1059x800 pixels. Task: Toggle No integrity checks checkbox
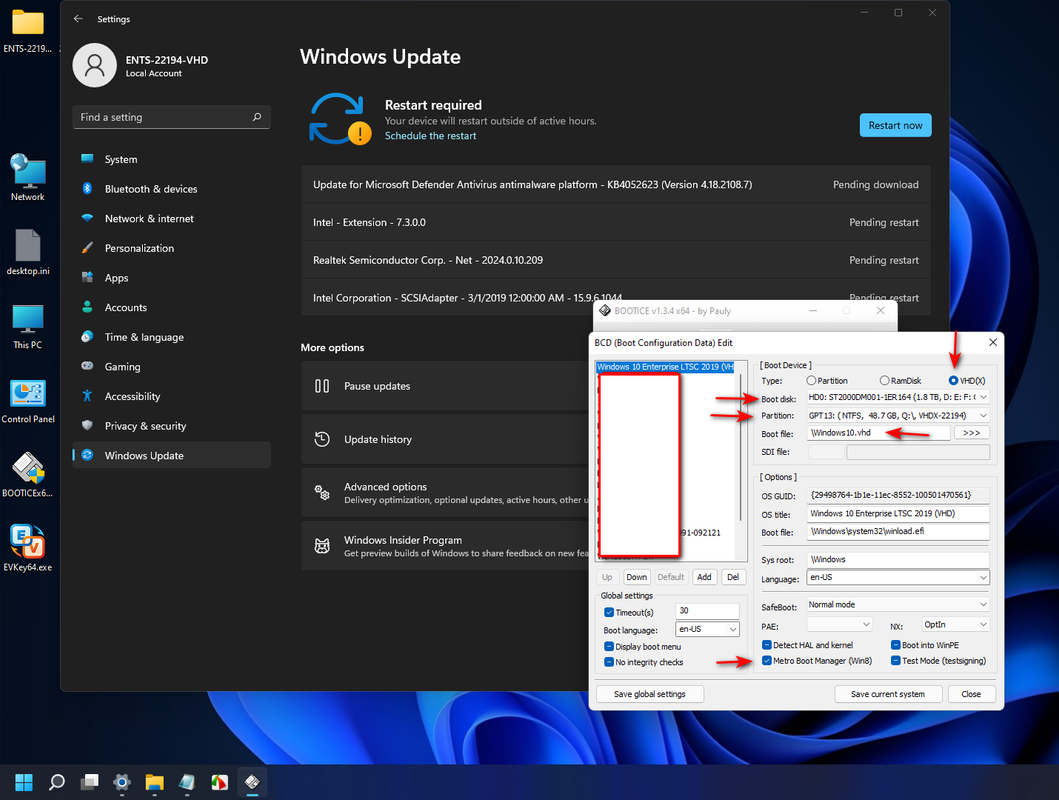609,662
